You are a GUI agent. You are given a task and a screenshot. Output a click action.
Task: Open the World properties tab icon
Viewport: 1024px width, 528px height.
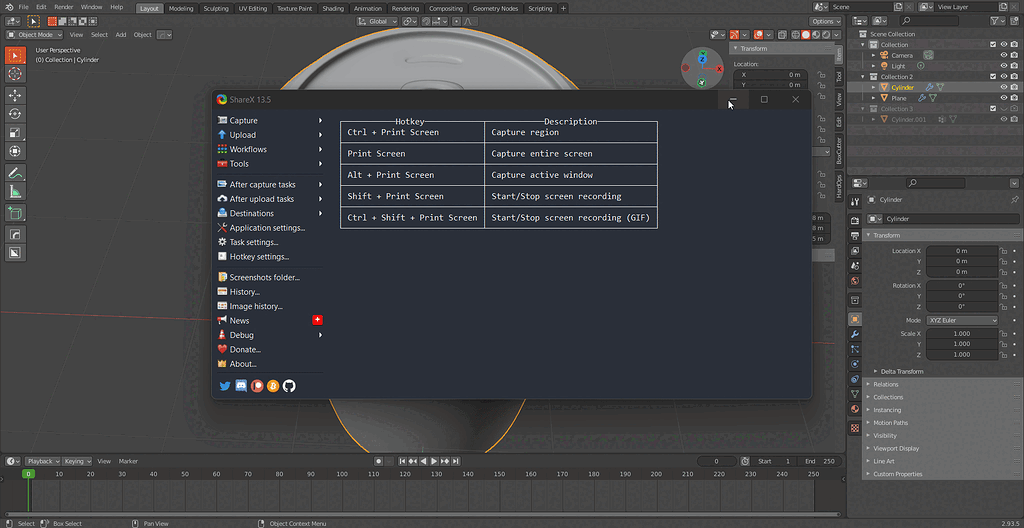coord(855,281)
